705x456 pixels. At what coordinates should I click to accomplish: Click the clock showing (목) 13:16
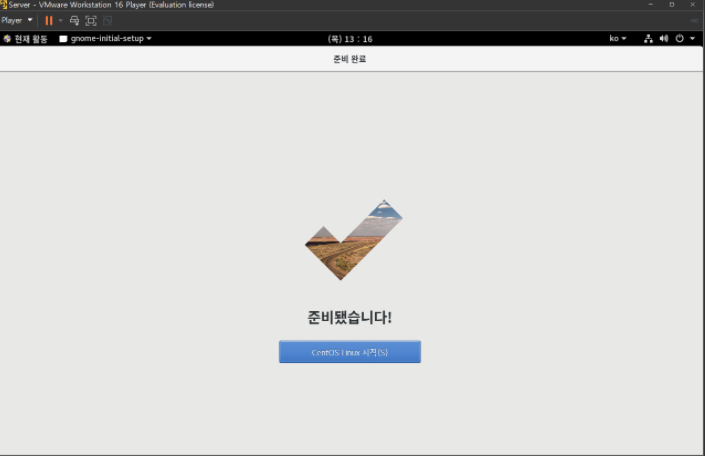[350, 39]
